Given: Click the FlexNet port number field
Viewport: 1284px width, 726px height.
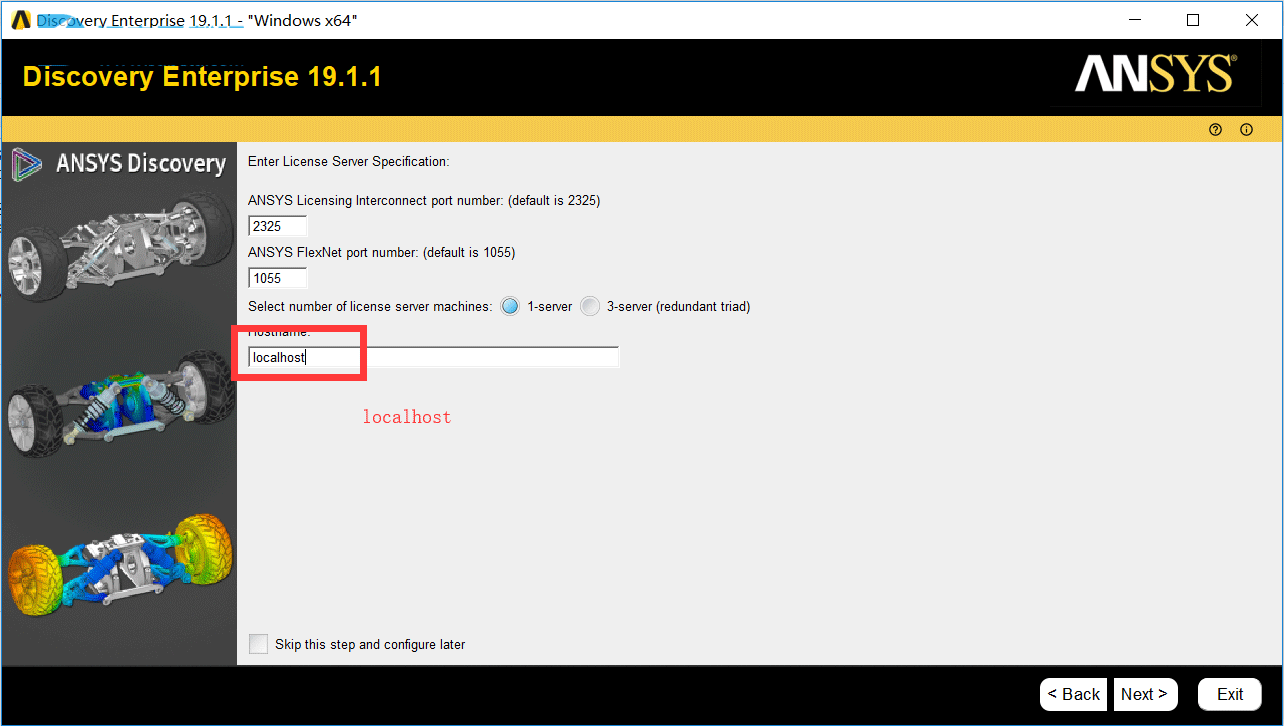Looking at the screenshot, I should pyautogui.click(x=278, y=278).
